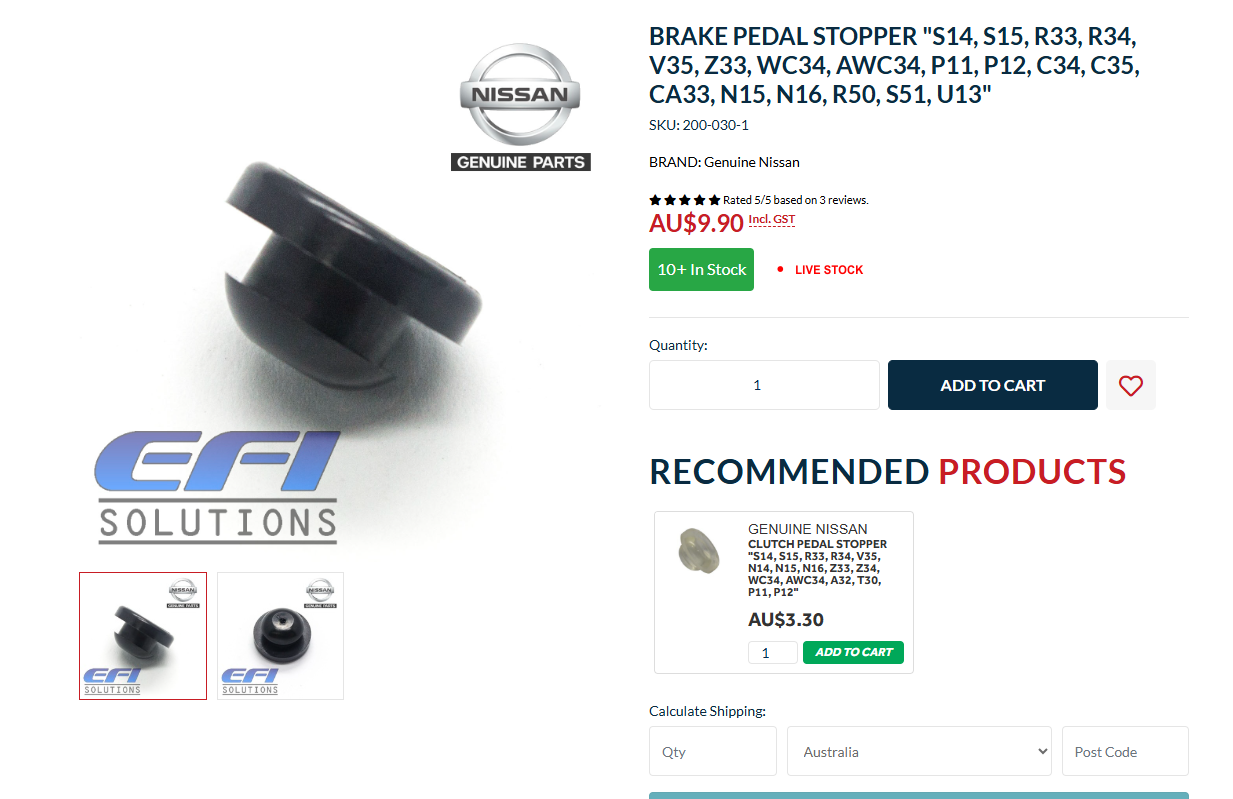This screenshot has width=1233, height=799.
Task: Click the Nissan Genuine Parts logo
Action: tap(520, 108)
